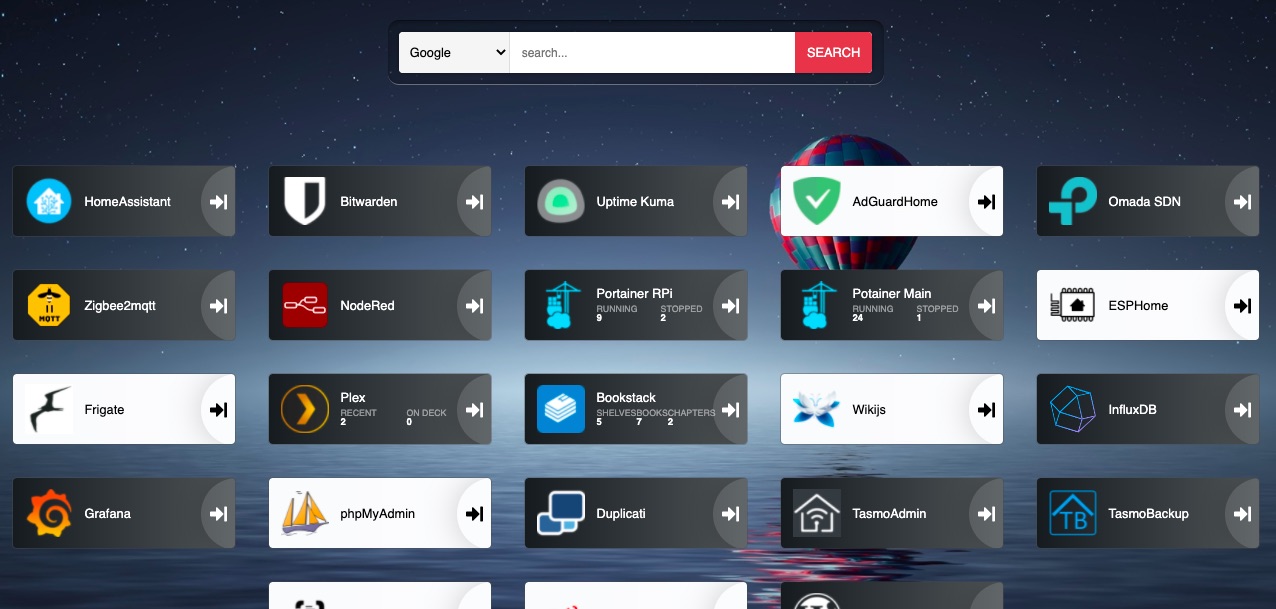Open the Bitwarden shield icon
This screenshot has width=1276, height=609.
[x=305, y=201]
